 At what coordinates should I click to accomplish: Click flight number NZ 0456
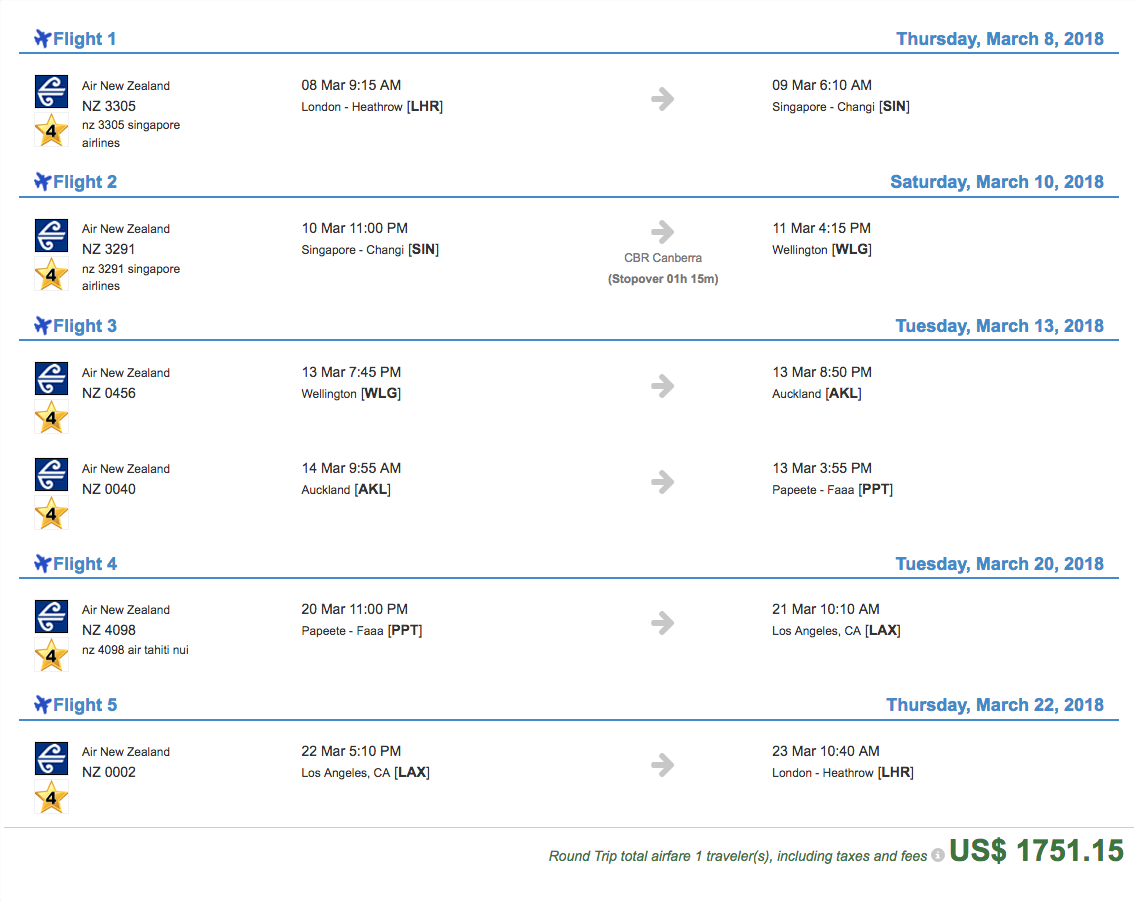click(x=109, y=393)
